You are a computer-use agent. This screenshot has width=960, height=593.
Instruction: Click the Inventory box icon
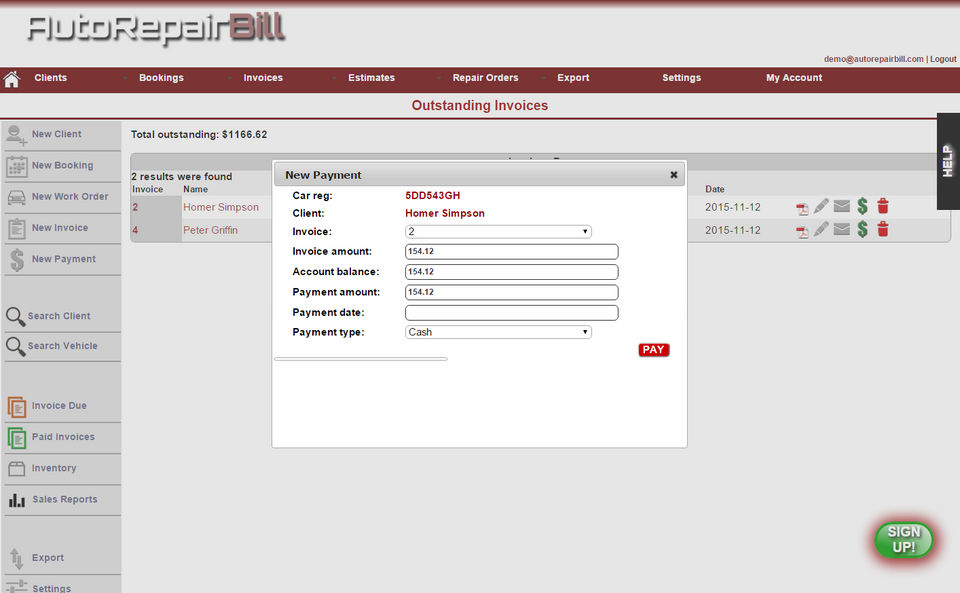pyautogui.click(x=17, y=469)
